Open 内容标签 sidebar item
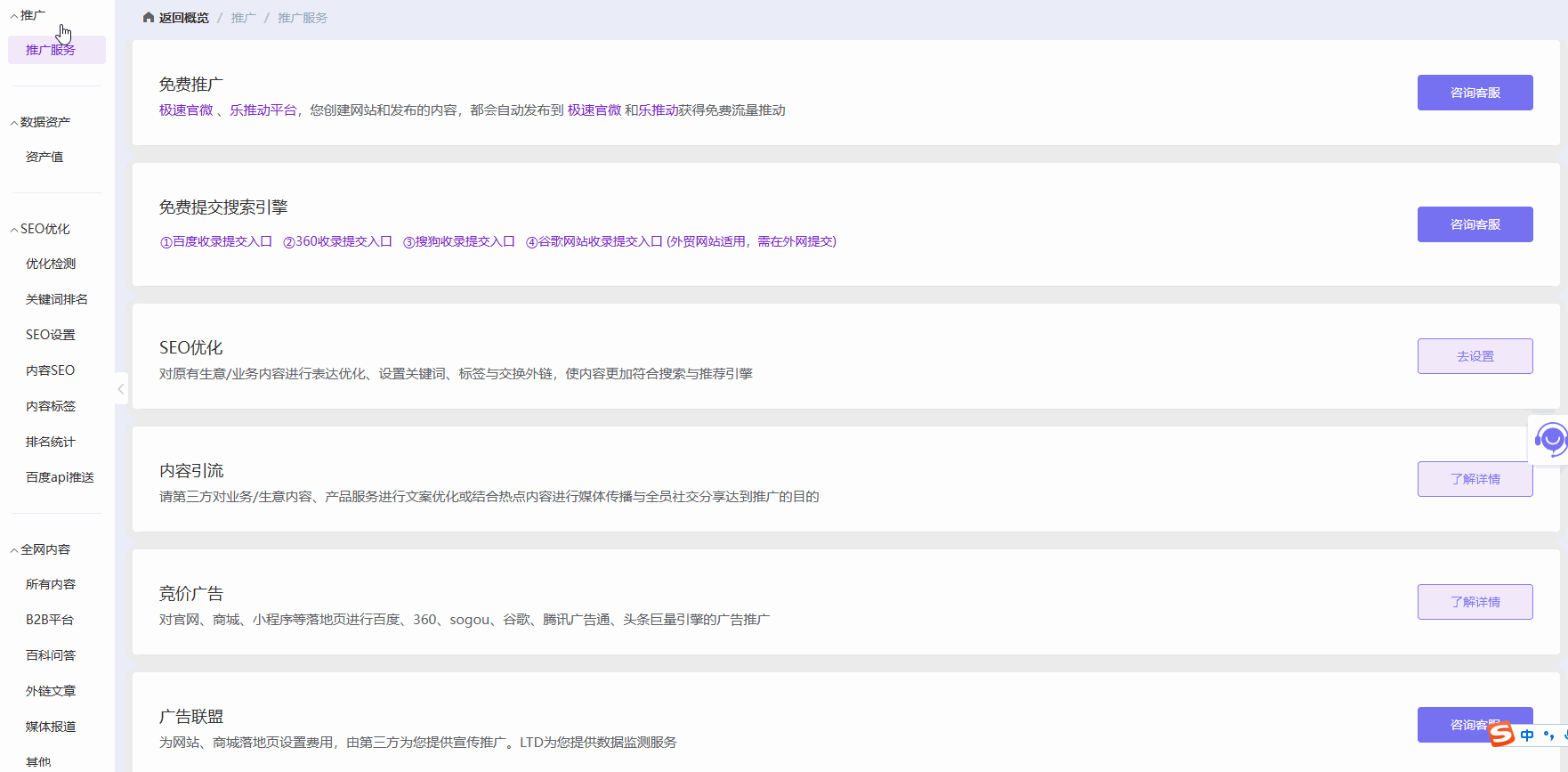Viewport: 1568px width, 772px height. point(51,406)
